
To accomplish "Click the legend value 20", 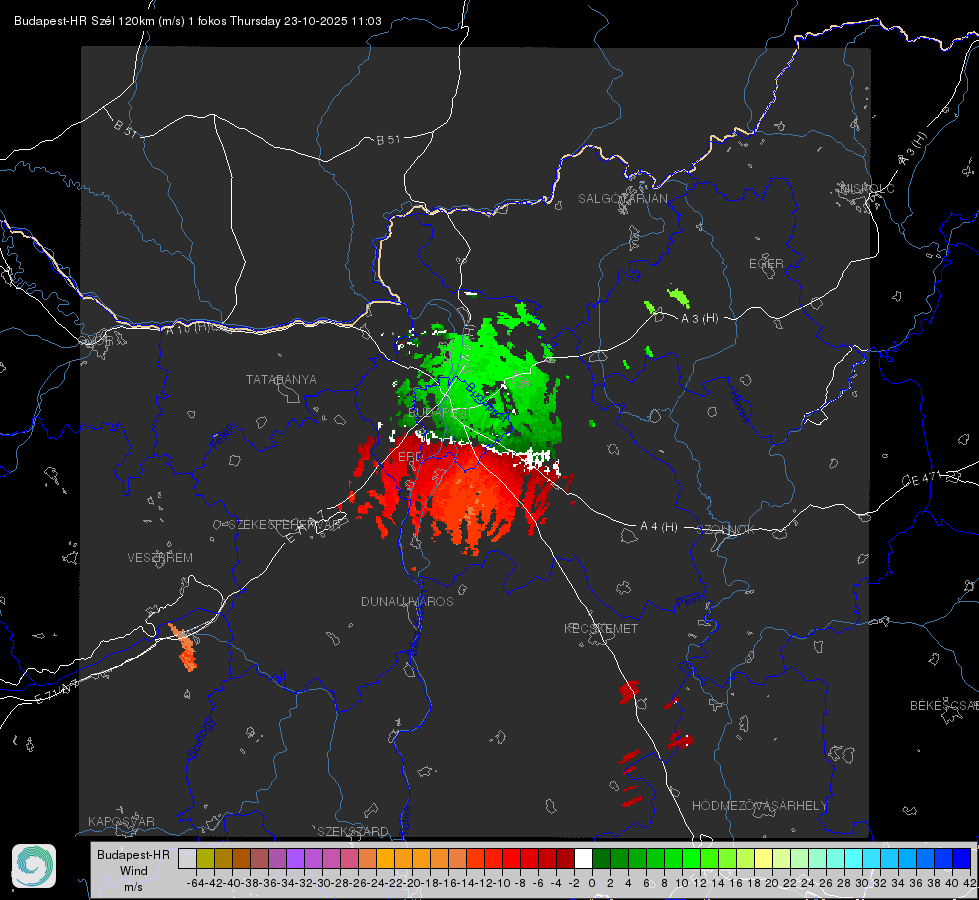I will (x=772, y=883).
